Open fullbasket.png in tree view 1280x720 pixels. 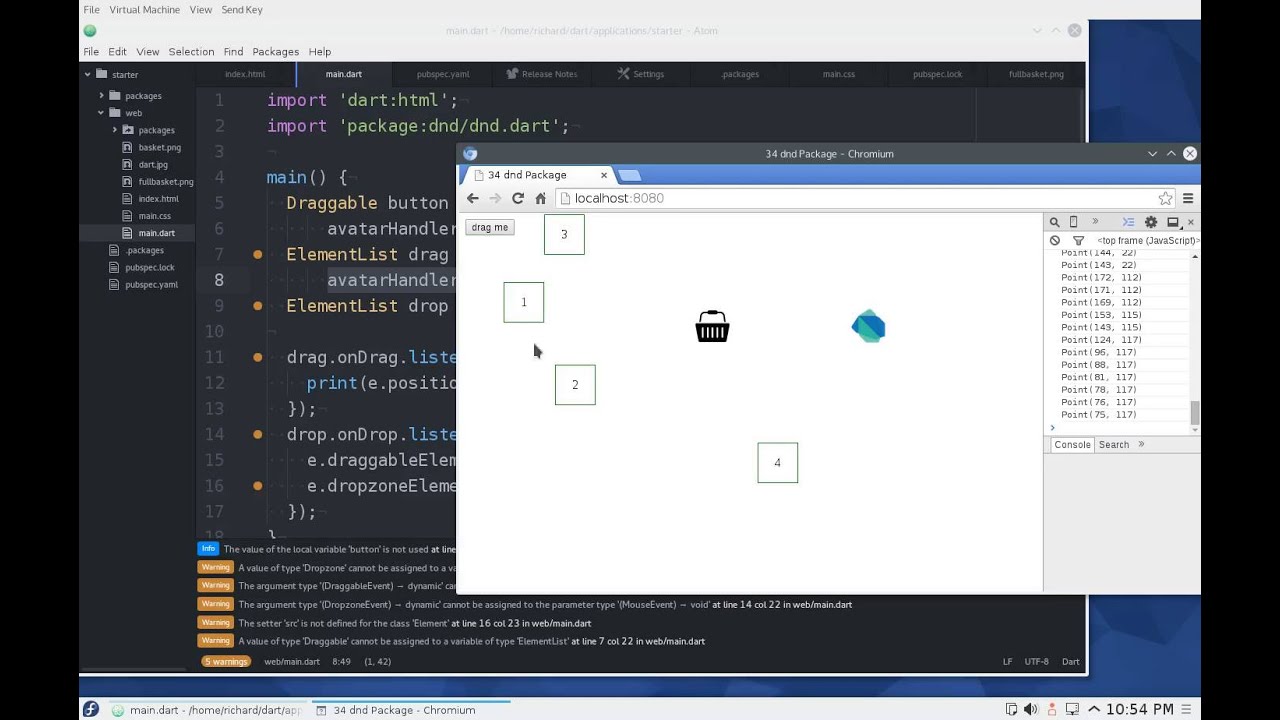[166, 182]
